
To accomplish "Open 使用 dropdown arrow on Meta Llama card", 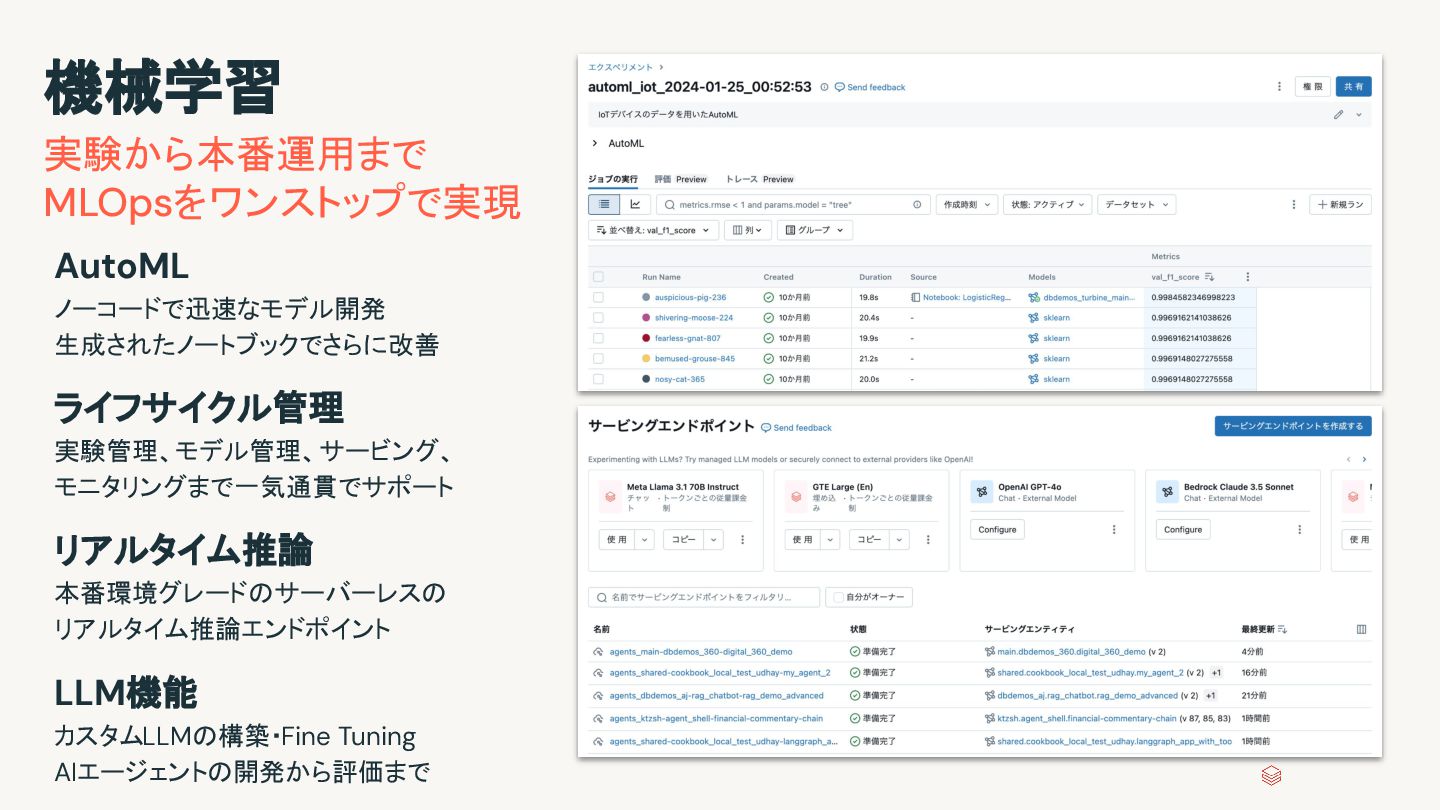I will pos(645,539).
